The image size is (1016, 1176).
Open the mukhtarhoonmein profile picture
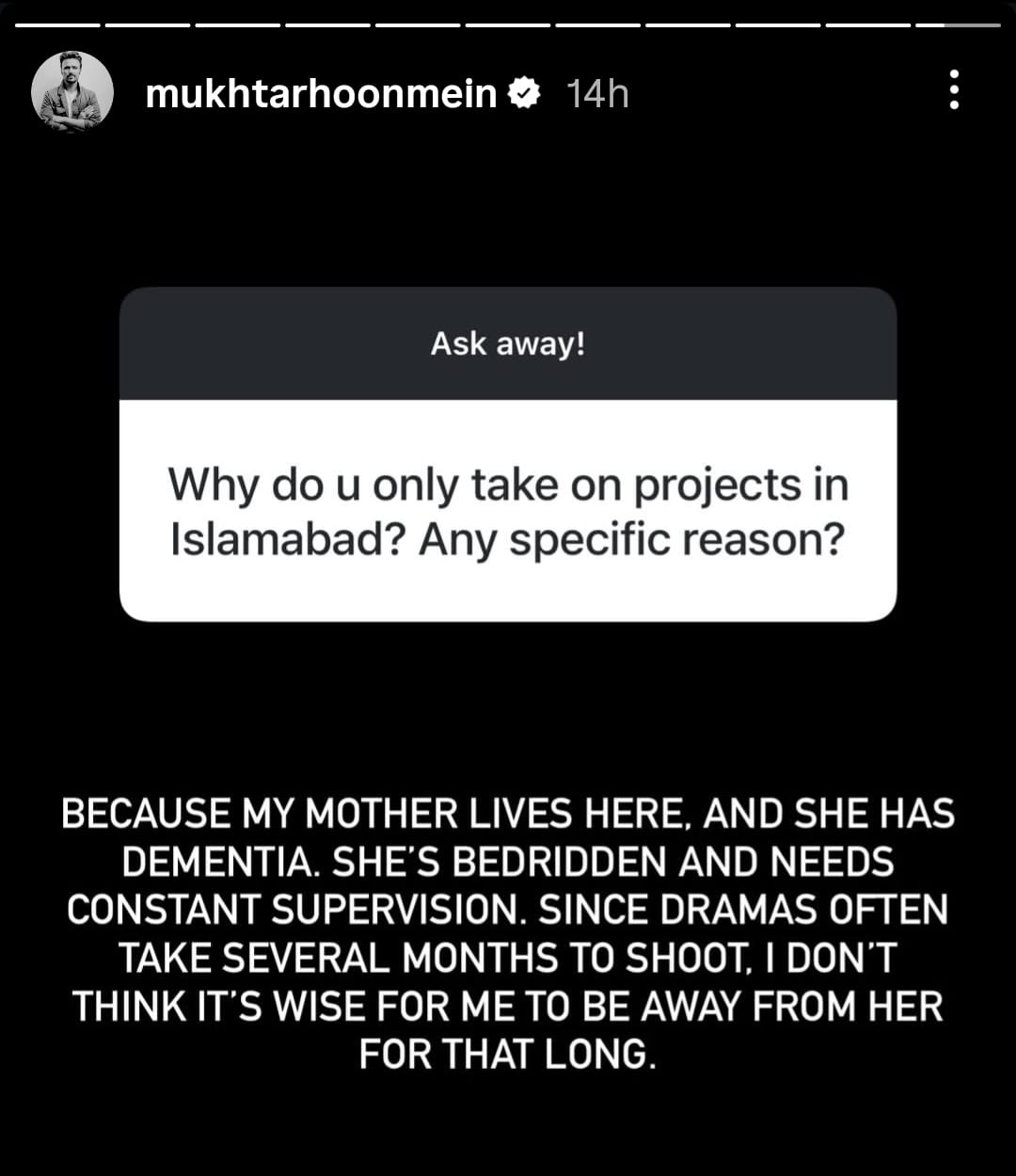click(x=72, y=91)
